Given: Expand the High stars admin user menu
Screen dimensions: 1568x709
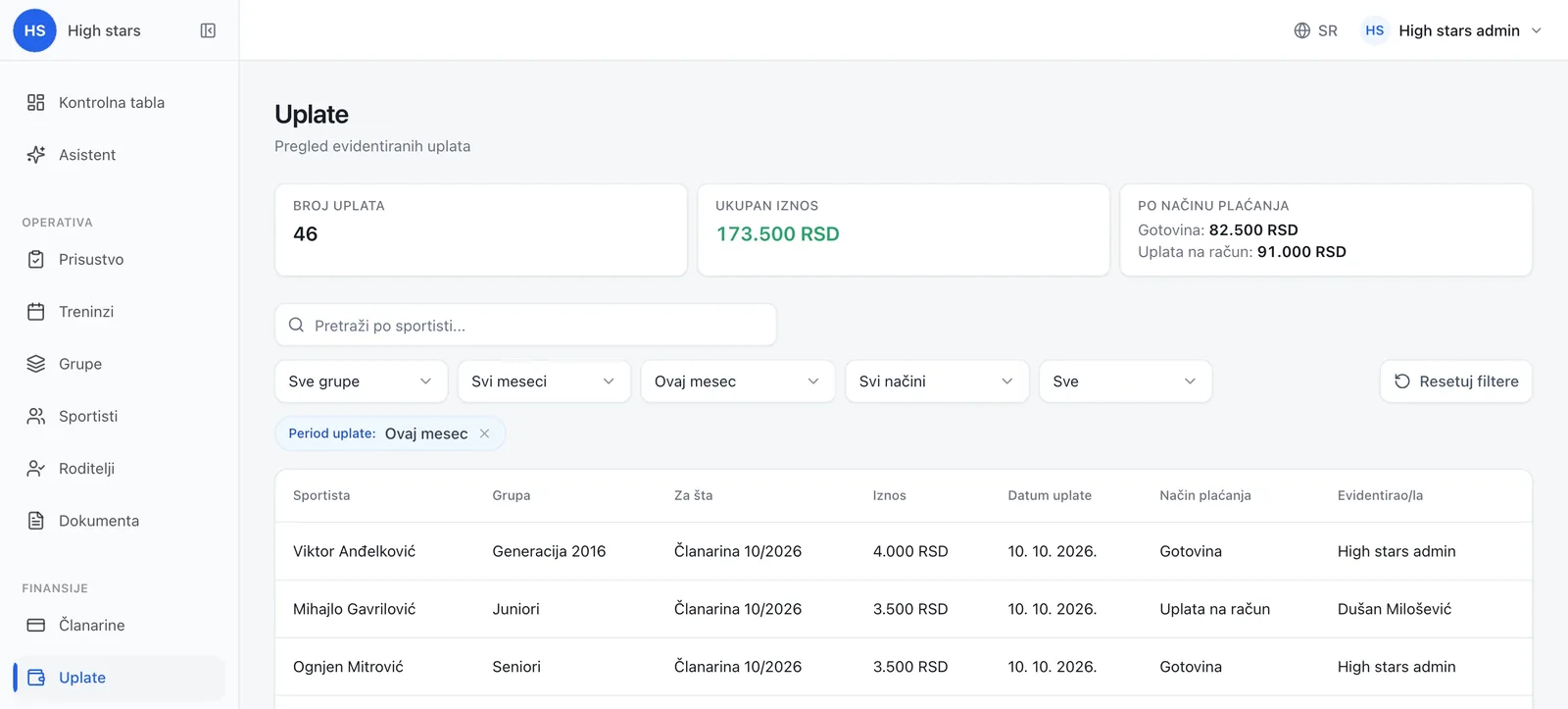Looking at the screenshot, I should tap(1453, 30).
